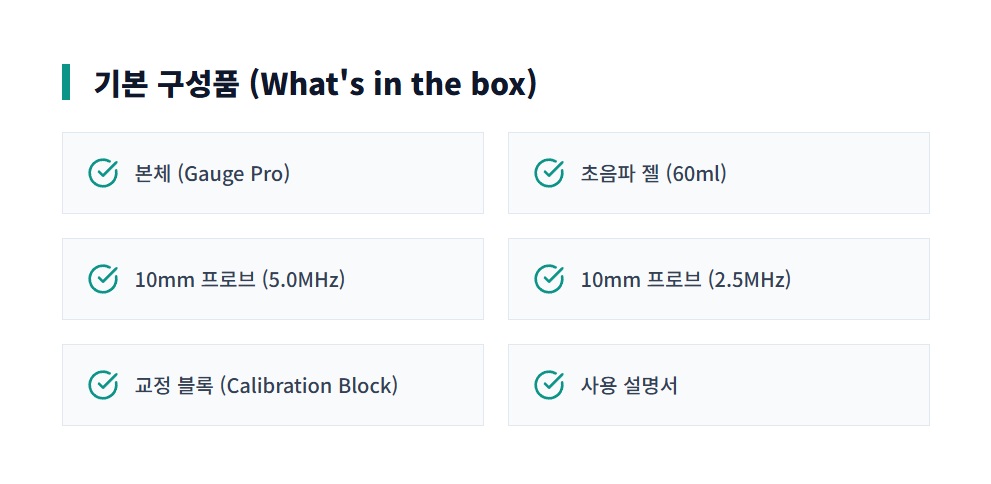Click the 사용 설명서 text label
This screenshot has height=484, width=991.
pyautogui.click(x=629, y=385)
